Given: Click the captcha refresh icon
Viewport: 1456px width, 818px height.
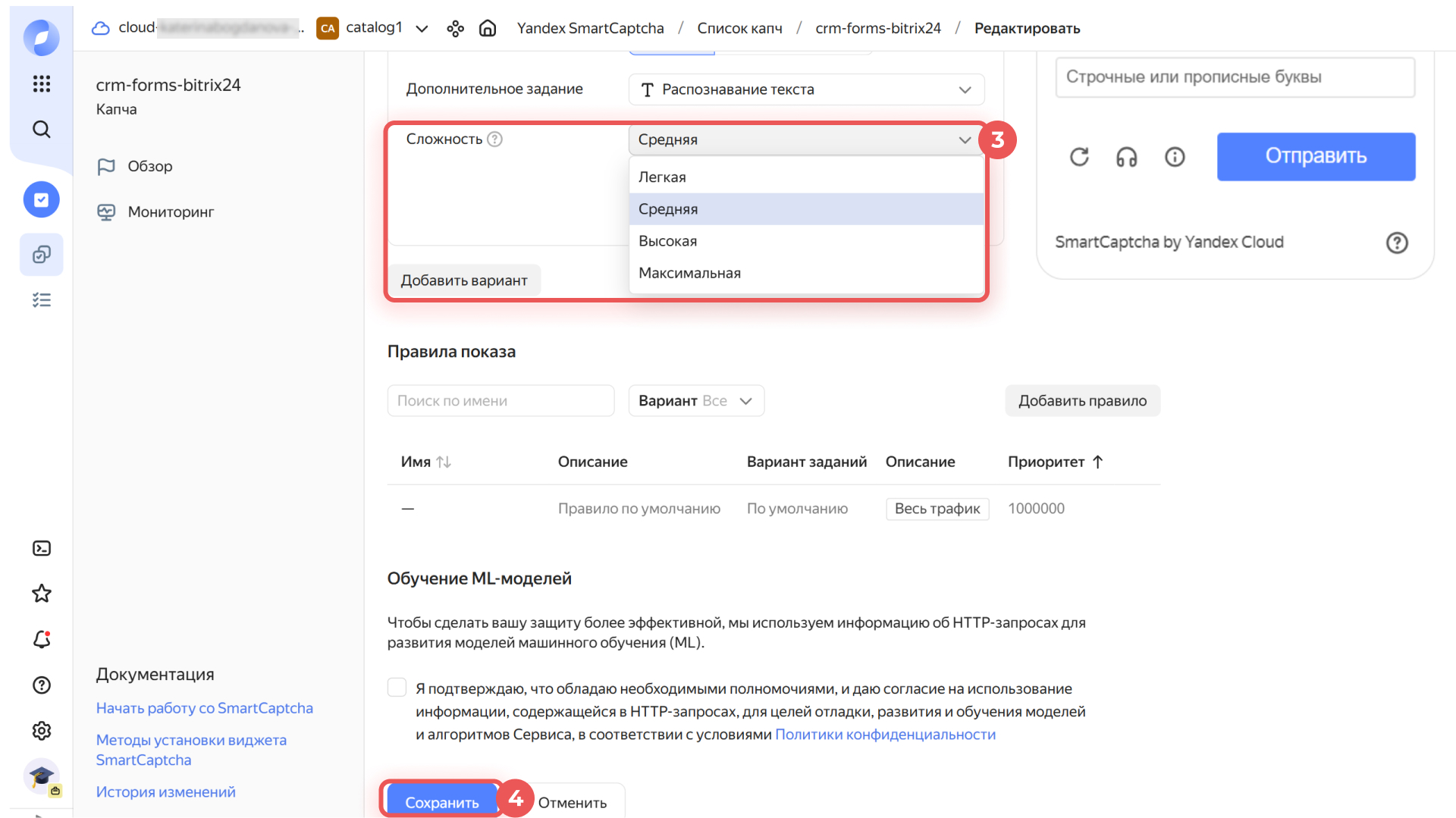Looking at the screenshot, I should coord(1079,157).
